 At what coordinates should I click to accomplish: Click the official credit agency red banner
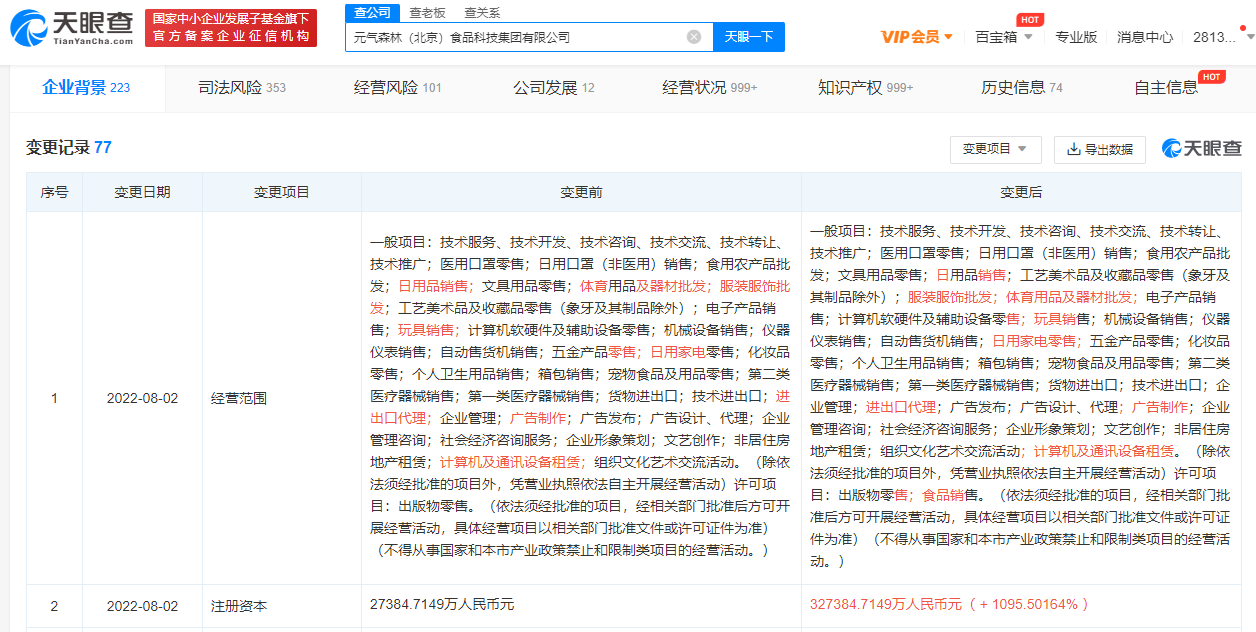tap(231, 28)
